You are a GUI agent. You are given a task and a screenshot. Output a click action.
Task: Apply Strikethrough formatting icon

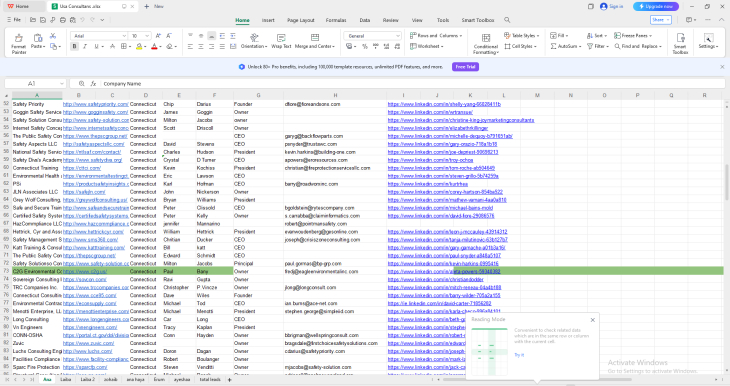pyautogui.click(x=112, y=47)
